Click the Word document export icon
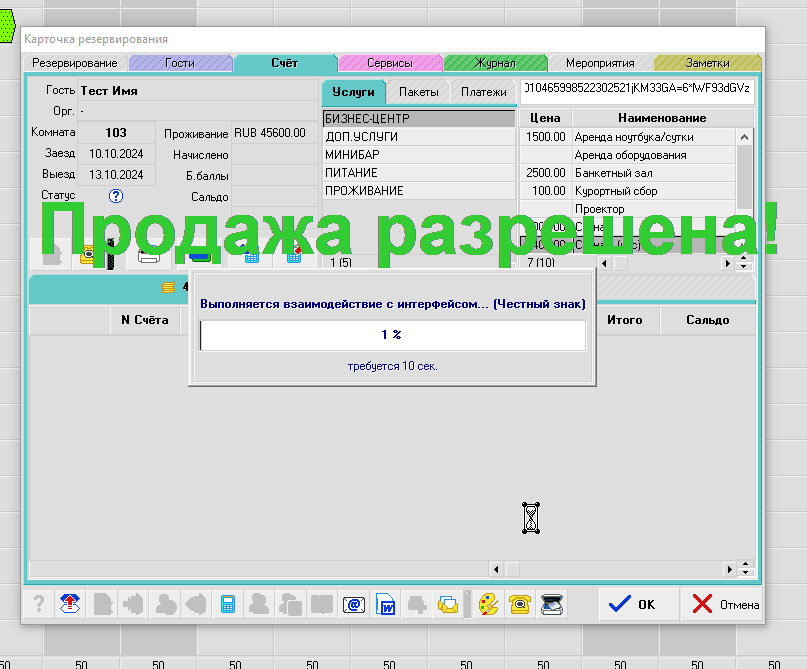The image size is (807, 669). click(x=385, y=604)
